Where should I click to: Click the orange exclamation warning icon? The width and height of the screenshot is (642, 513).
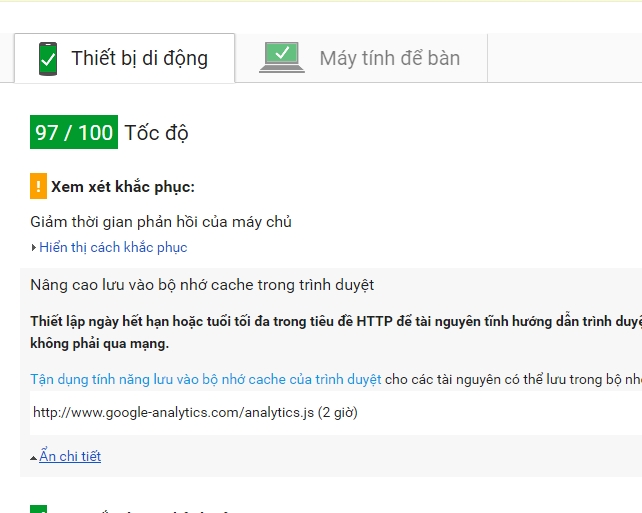click(x=38, y=186)
